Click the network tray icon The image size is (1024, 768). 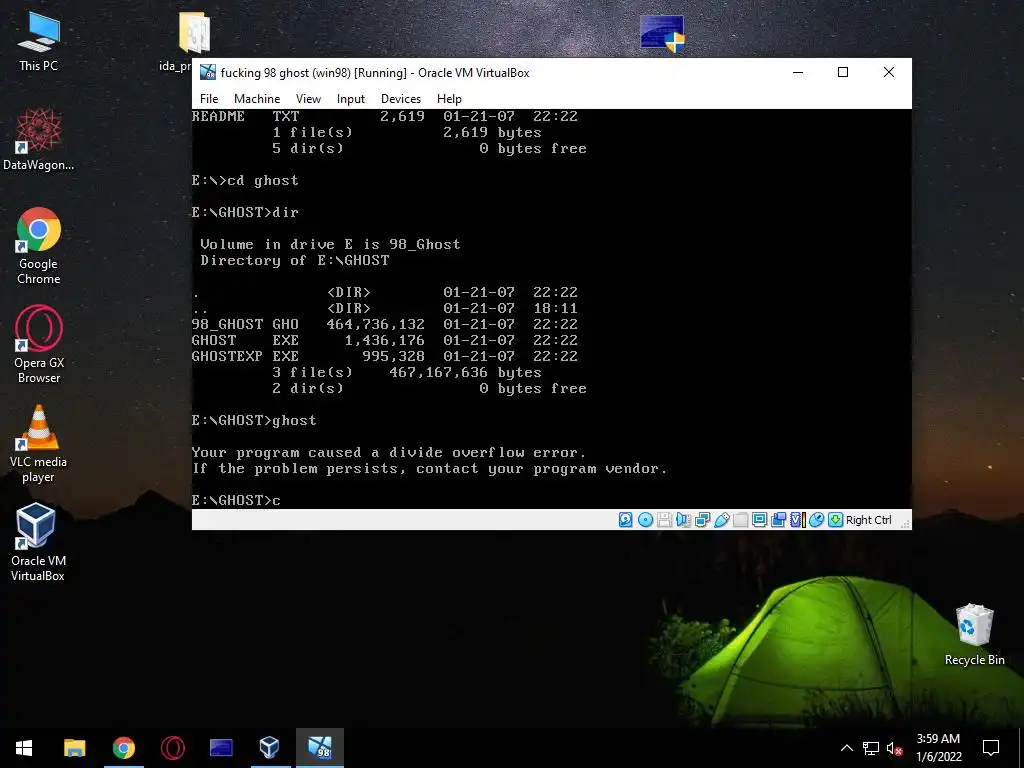pos(871,748)
